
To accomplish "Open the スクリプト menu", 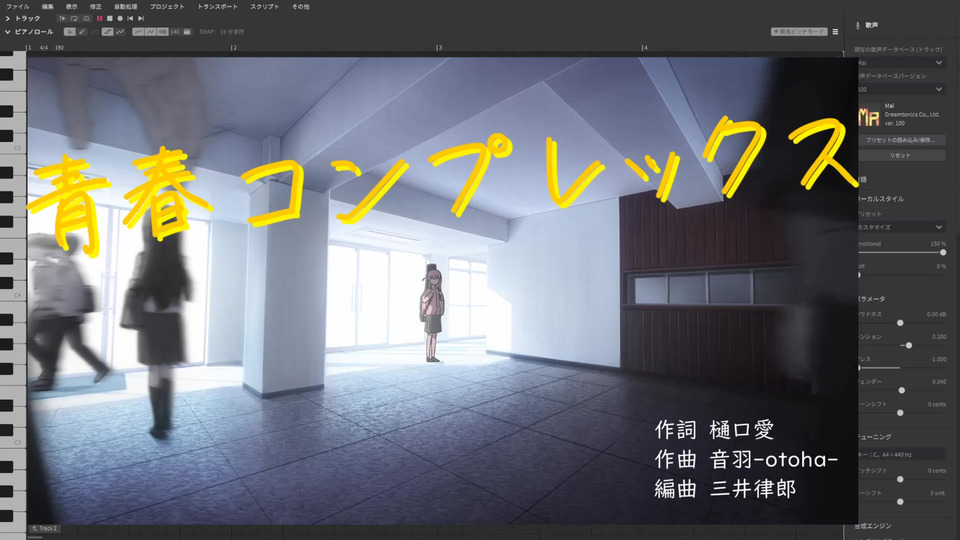I will click(264, 7).
